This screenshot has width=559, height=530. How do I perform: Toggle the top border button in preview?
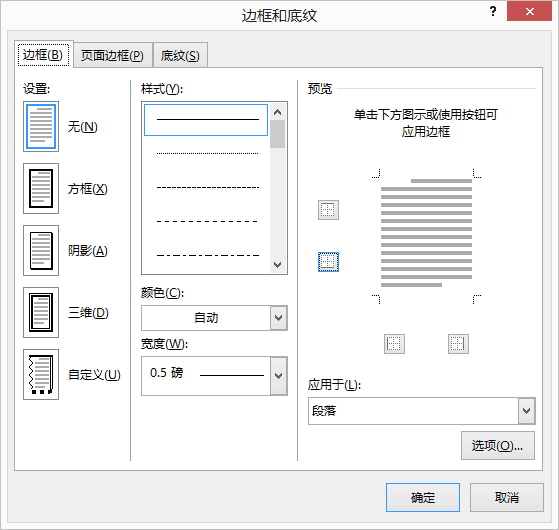(x=328, y=210)
